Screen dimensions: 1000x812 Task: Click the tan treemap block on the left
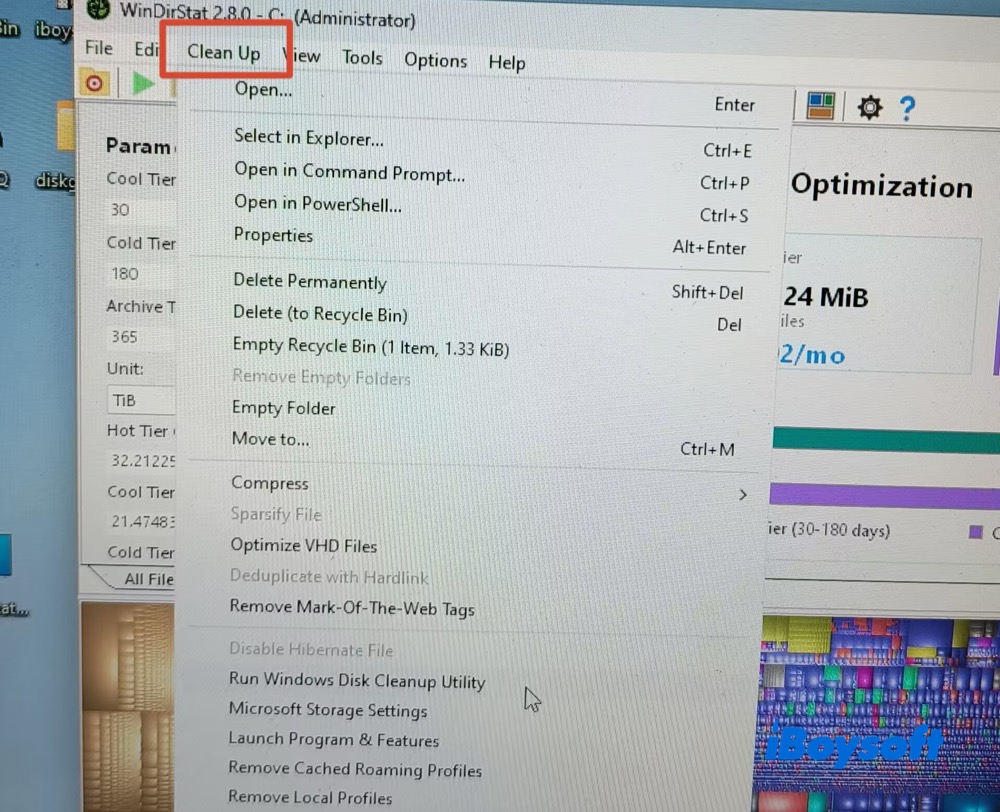click(x=128, y=707)
